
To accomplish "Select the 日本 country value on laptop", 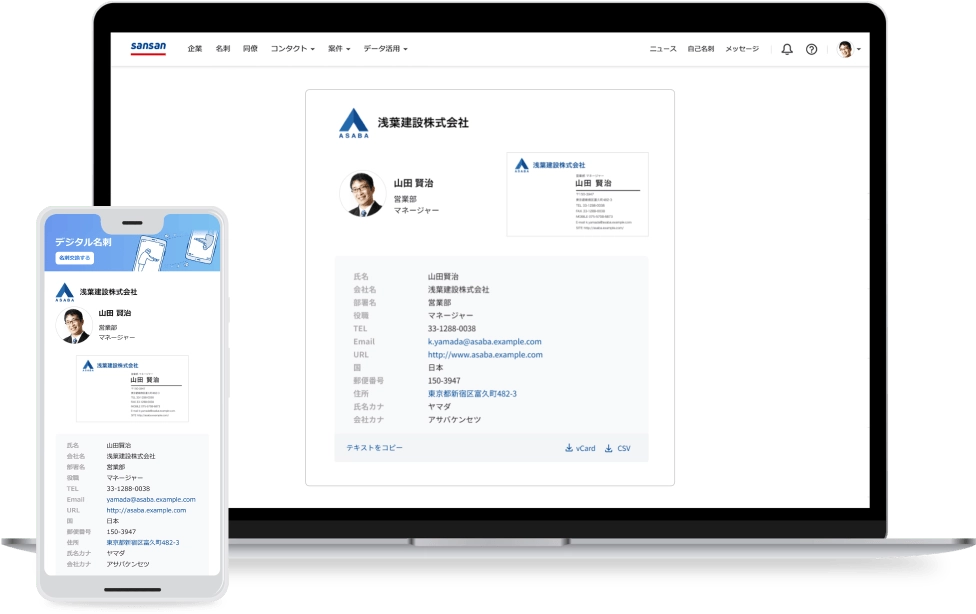I will (435, 367).
